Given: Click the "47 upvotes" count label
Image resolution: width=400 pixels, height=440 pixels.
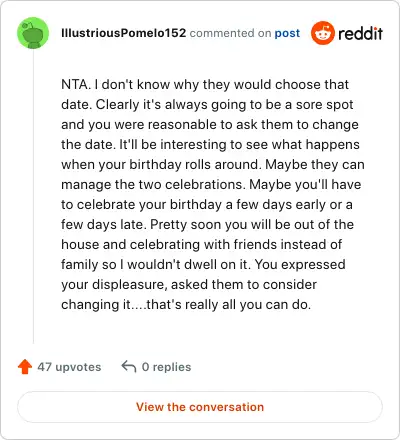Looking at the screenshot, I should coord(69,367).
